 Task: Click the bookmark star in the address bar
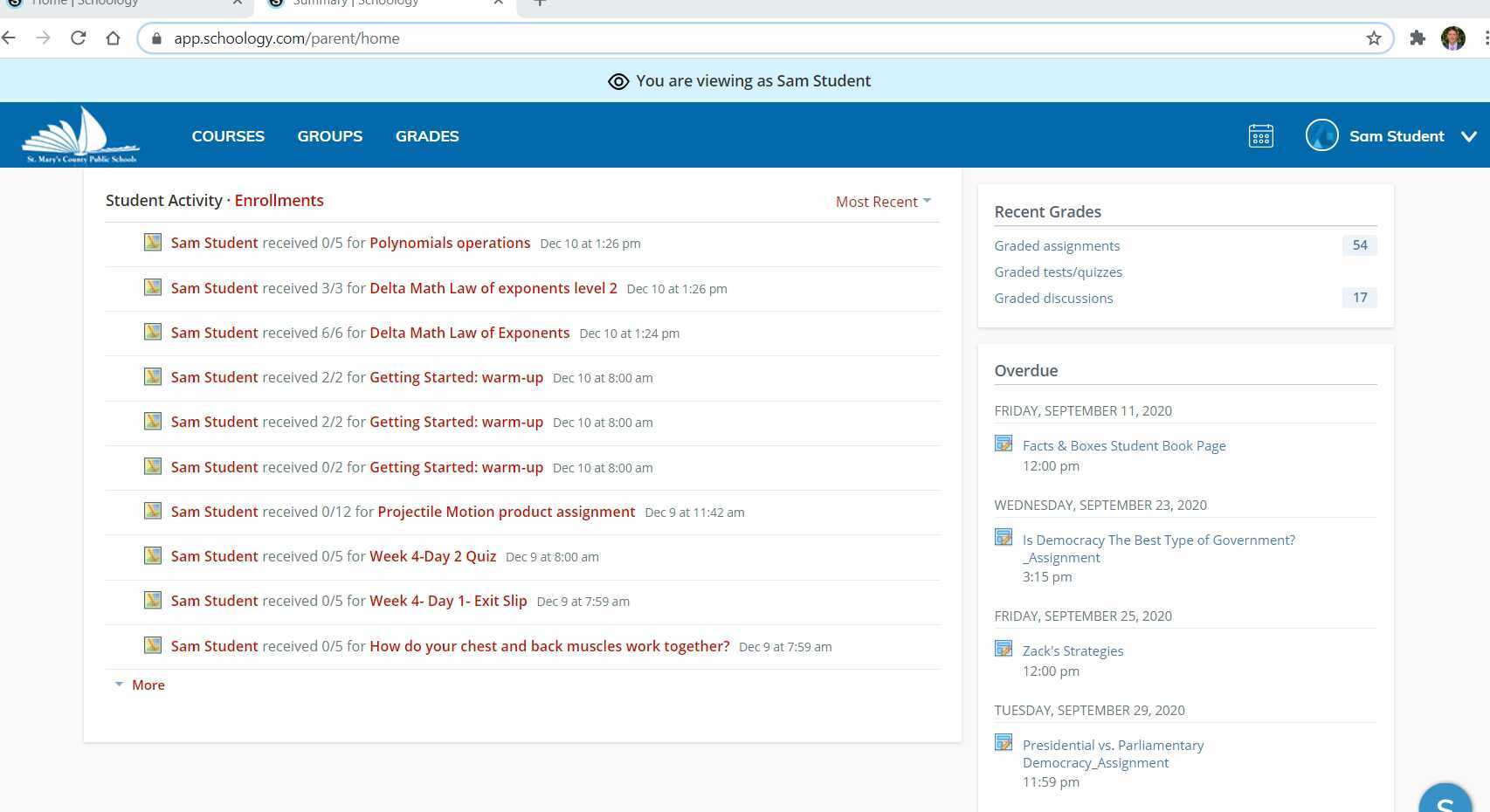tap(1374, 38)
